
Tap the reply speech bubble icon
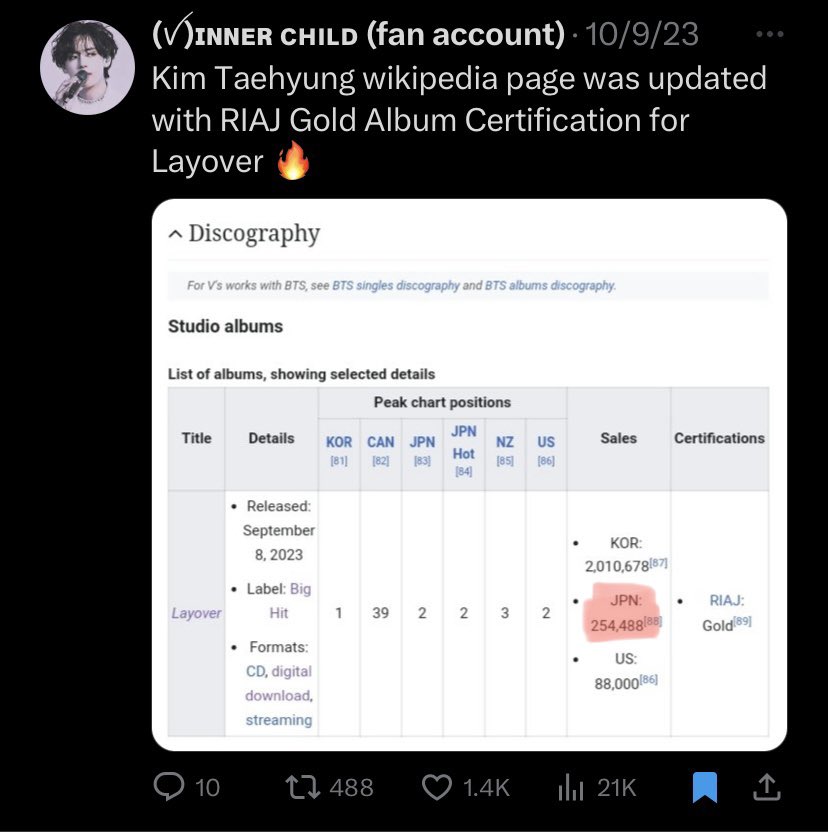pos(169,786)
